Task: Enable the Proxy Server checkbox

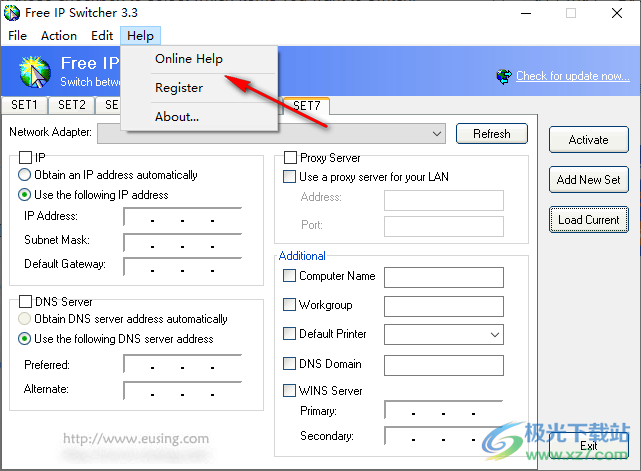Action: (290, 157)
